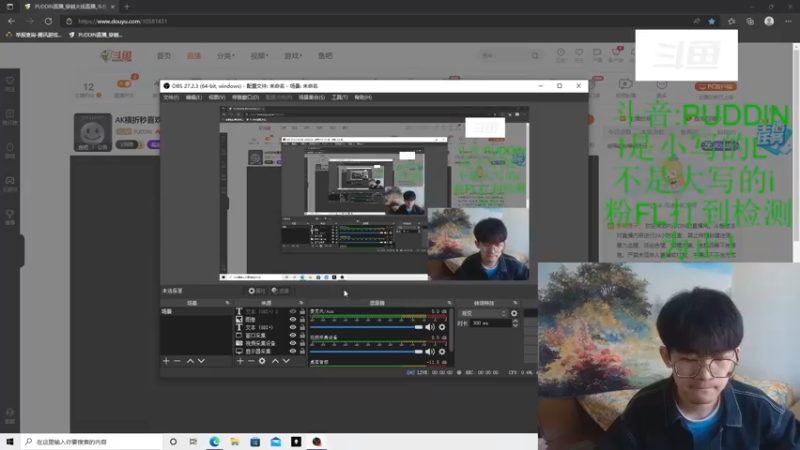Expand the 视频 dropdown in Douyu navigation
The width and height of the screenshot is (800, 450).
tap(259, 56)
